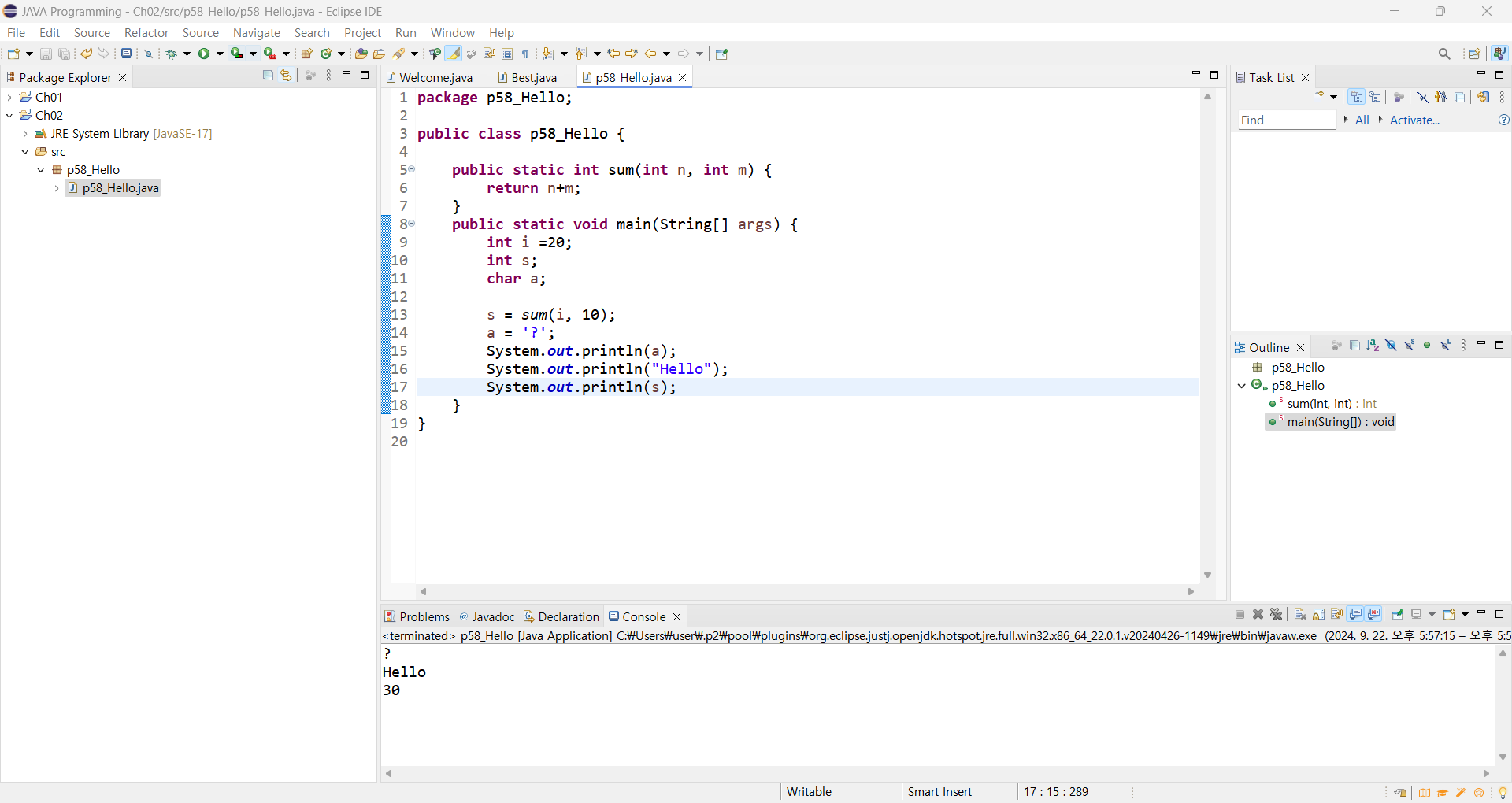Click Synchronize Changed in Task List
1512x803 pixels.
(1484, 97)
